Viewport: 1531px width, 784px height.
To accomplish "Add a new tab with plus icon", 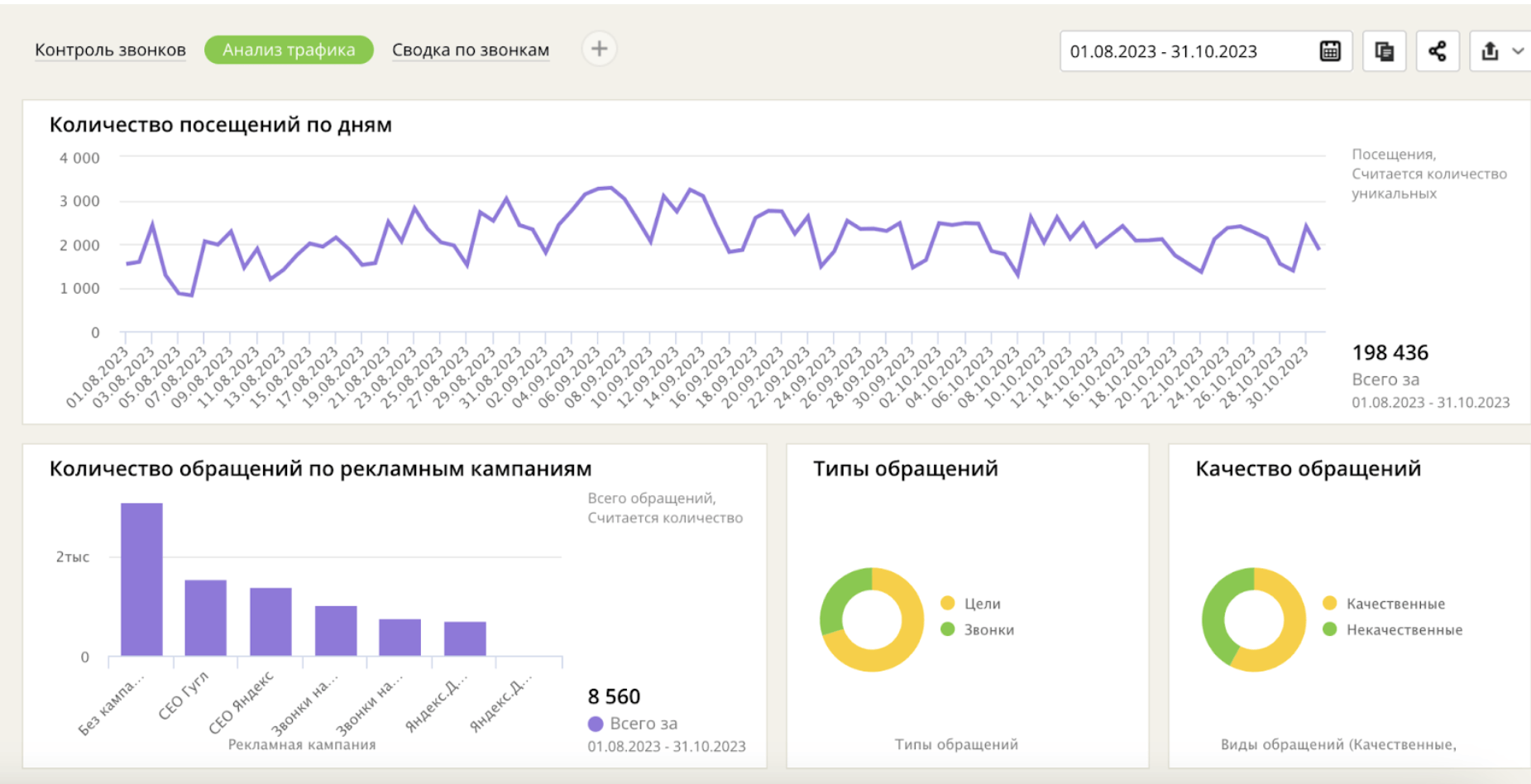I will [599, 49].
